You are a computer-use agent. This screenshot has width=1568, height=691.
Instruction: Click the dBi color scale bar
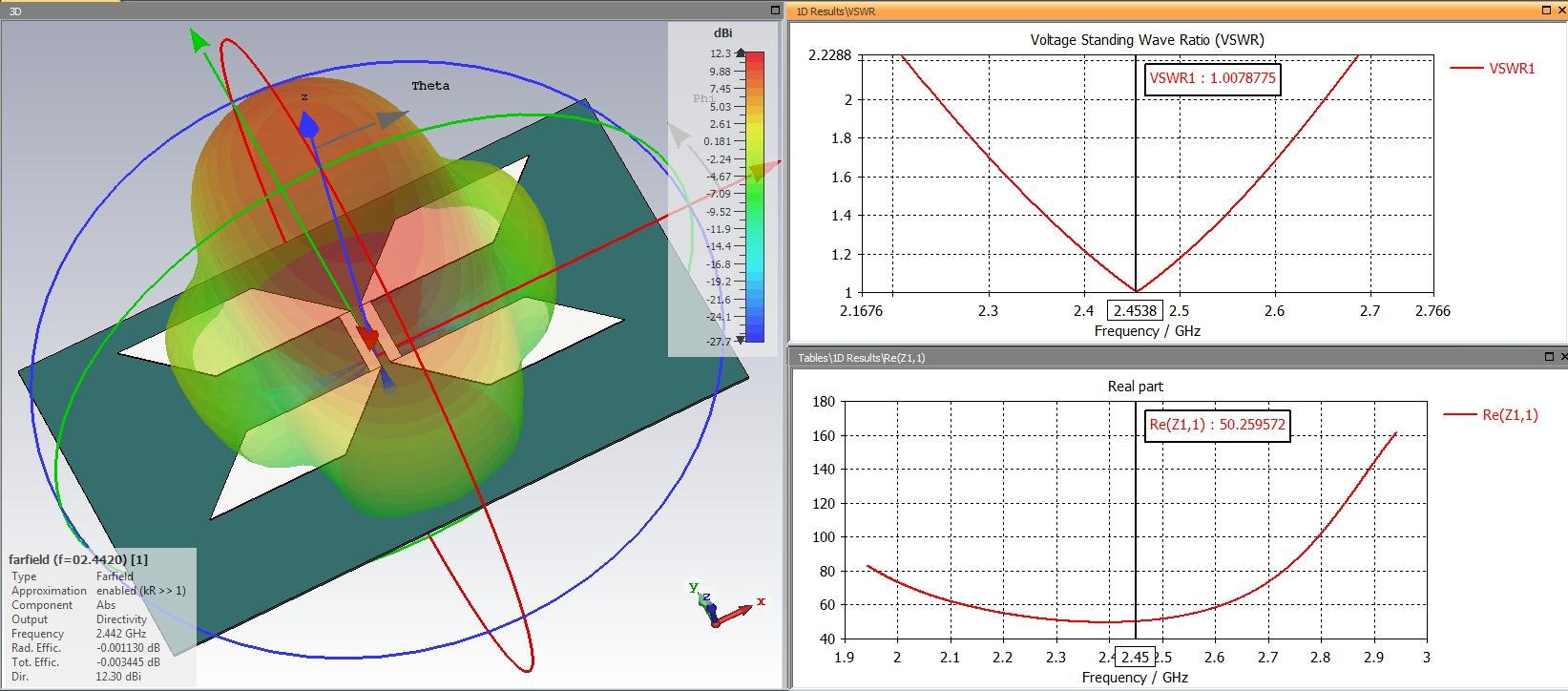754,196
